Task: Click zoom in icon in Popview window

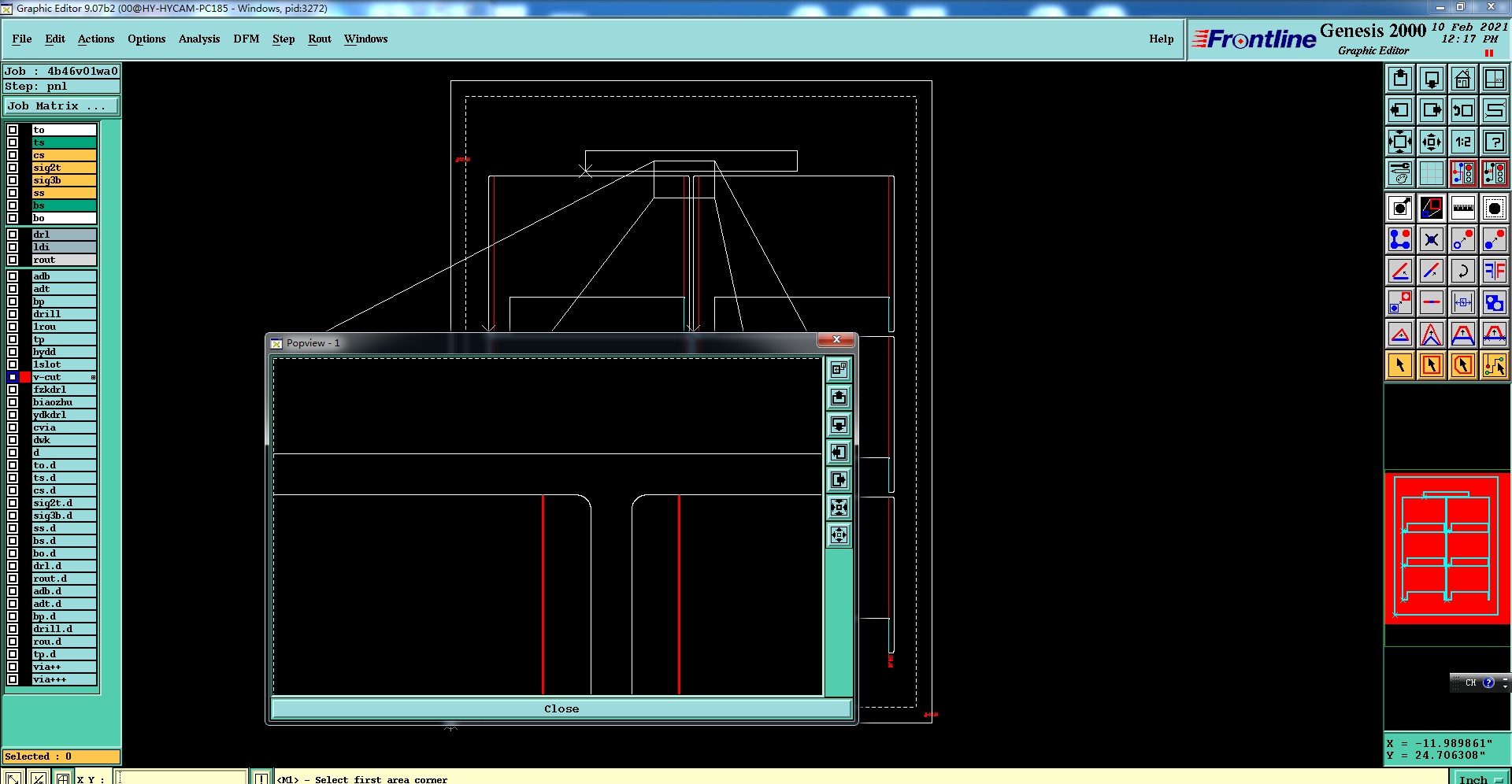Action: coord(839,507)
